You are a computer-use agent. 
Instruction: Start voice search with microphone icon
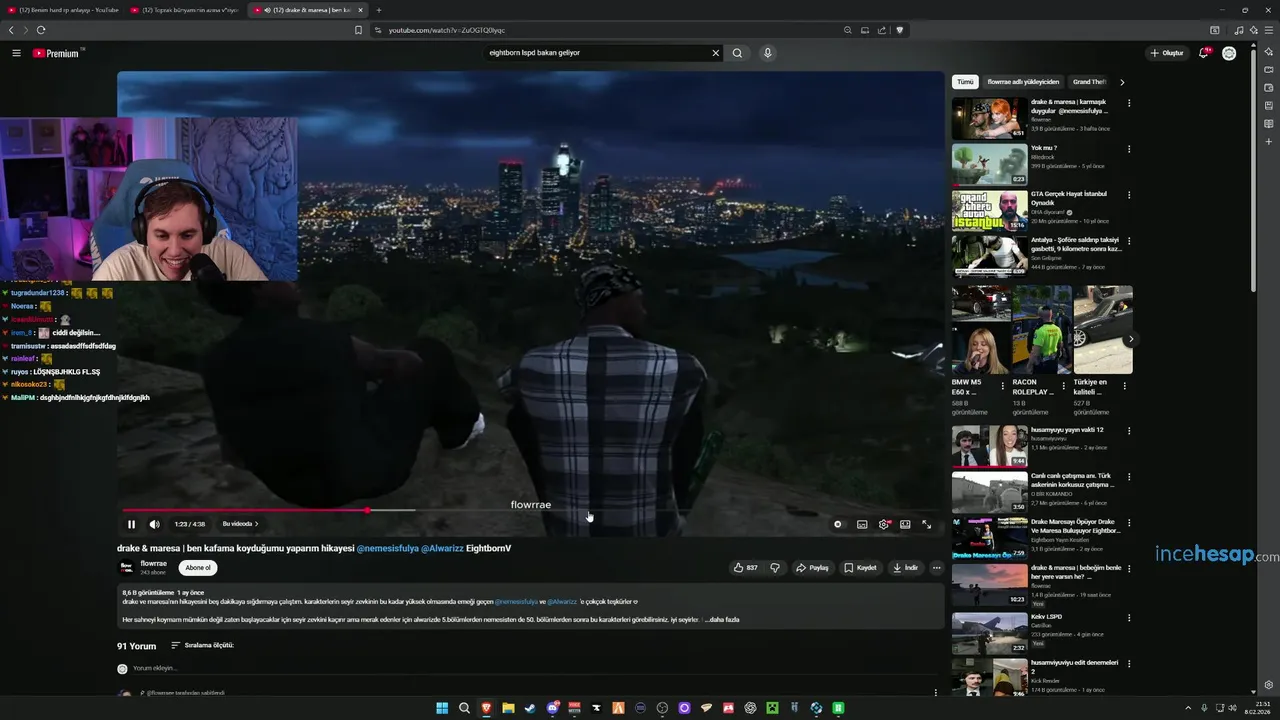tap(767, 53)
